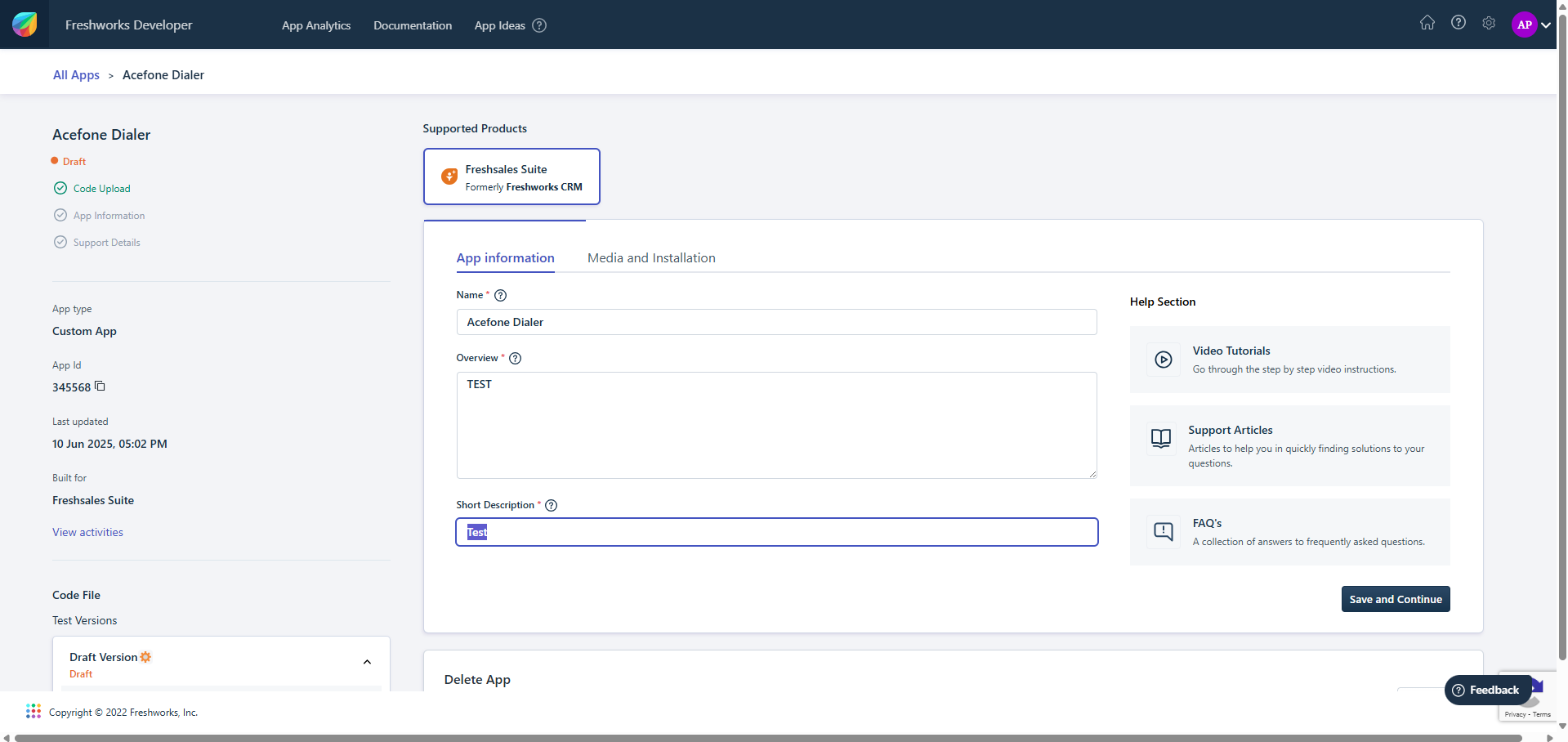
Task: Click Freshworks Developer title
Action: click(129, 25)
